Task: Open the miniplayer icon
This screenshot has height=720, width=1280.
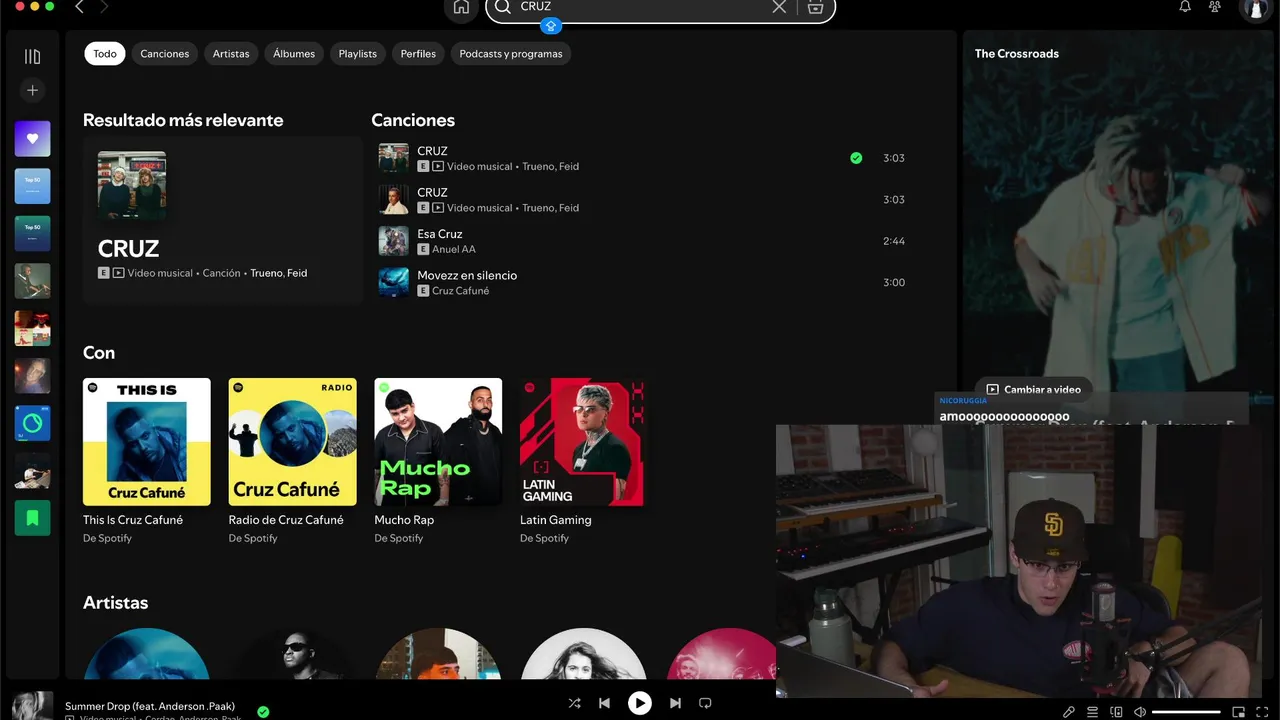Action: click(1238, 712)
